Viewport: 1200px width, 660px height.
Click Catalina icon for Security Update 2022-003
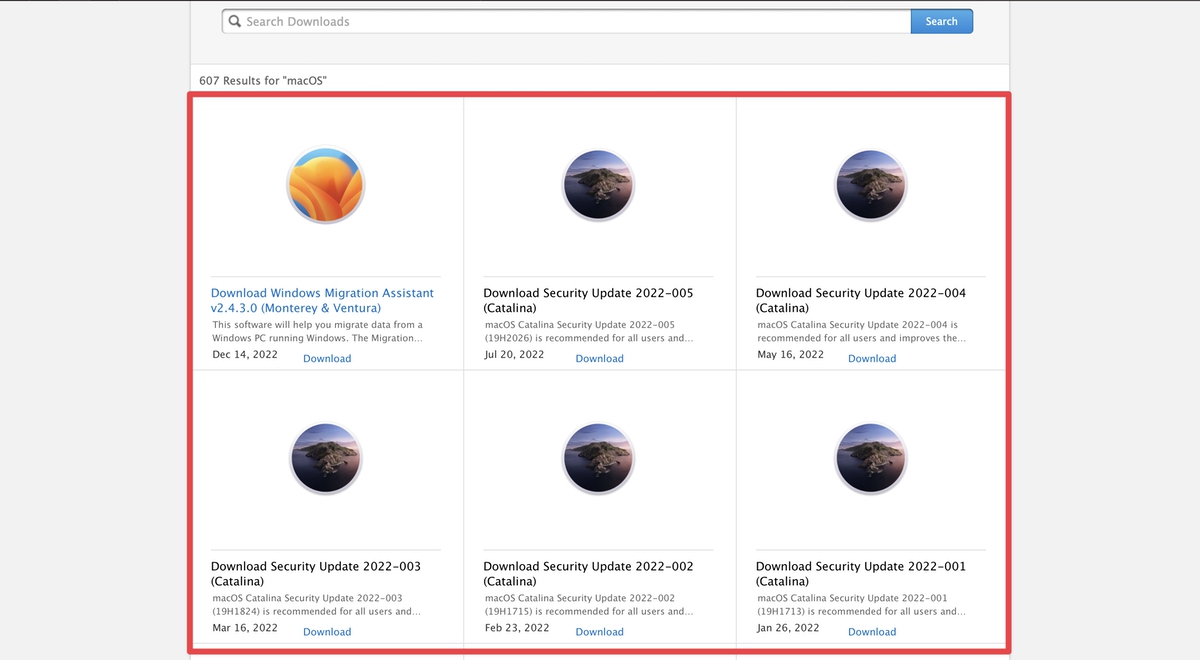tap(326, 458)
